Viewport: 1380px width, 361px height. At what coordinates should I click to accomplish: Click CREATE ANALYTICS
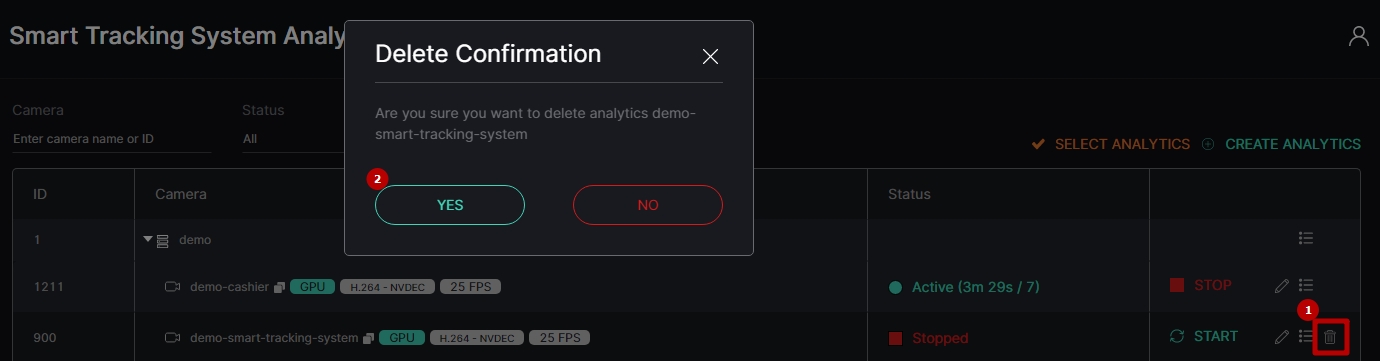(1281, 144)
